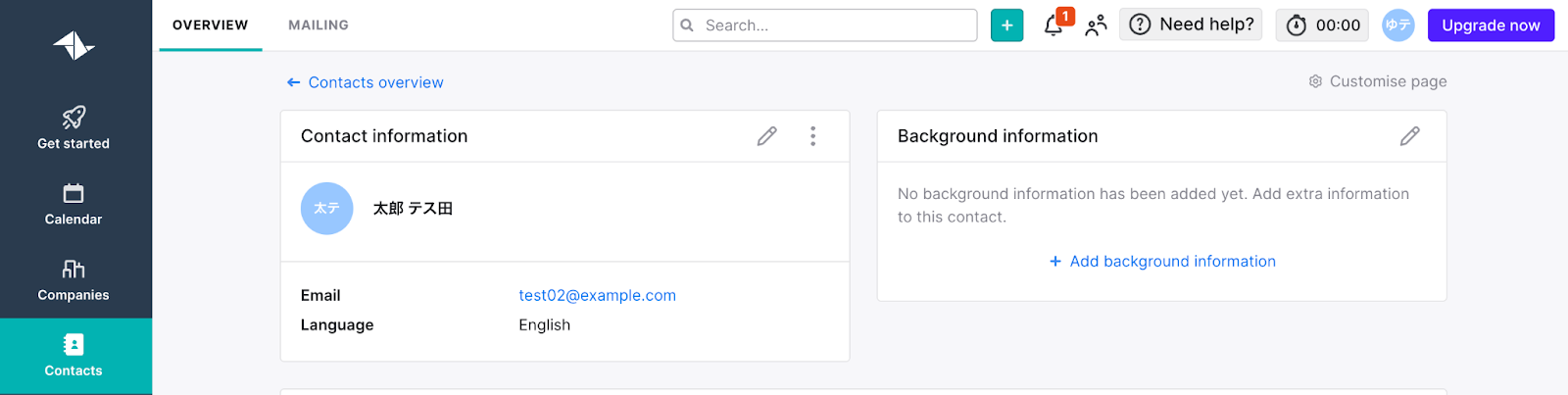The width and height of the screenshot is (1568, 395).
Task: Switch to the Mailing tab
Action: (x=318, y=25)
